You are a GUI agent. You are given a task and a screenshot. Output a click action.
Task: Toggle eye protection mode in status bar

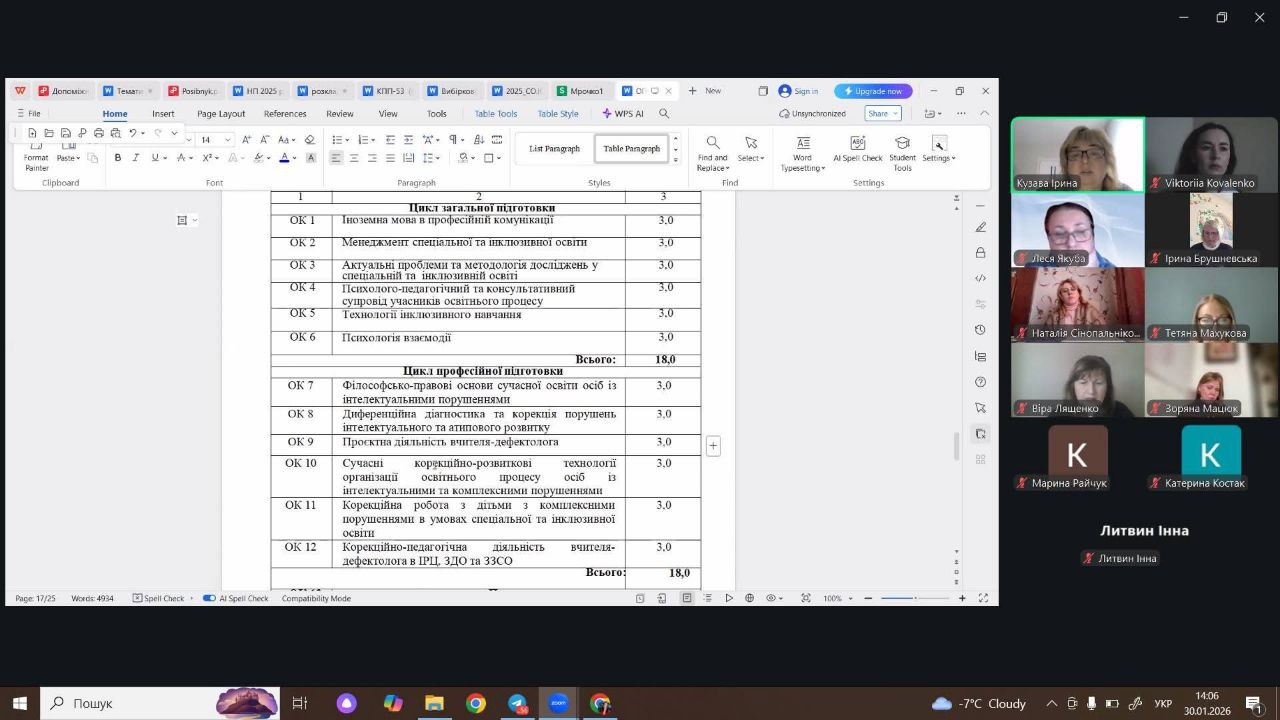(x=773, y=598)
